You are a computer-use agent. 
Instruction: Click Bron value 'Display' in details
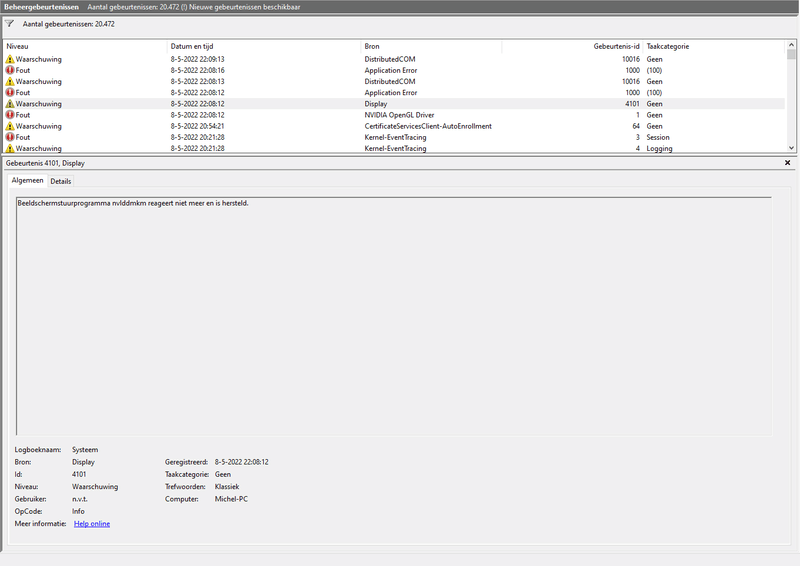click(83, 462)
